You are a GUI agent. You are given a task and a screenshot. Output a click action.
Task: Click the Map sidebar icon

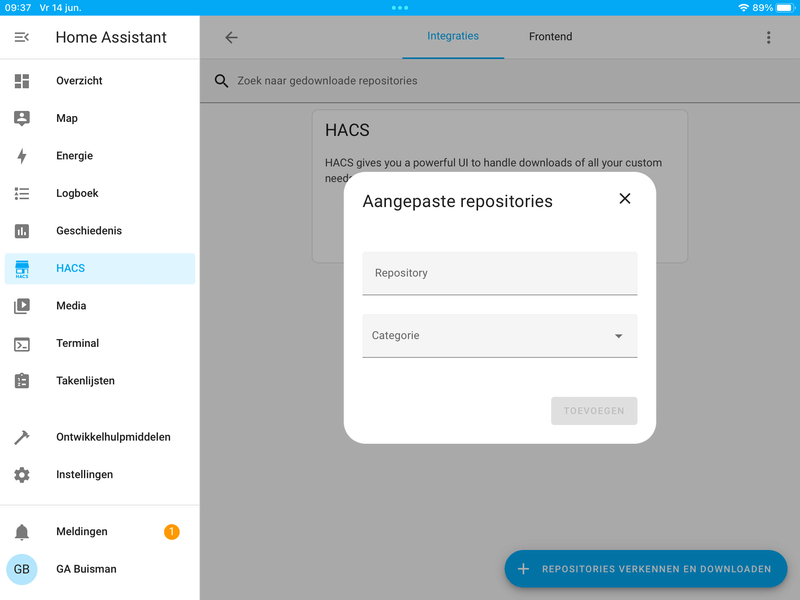pos(21,118)
